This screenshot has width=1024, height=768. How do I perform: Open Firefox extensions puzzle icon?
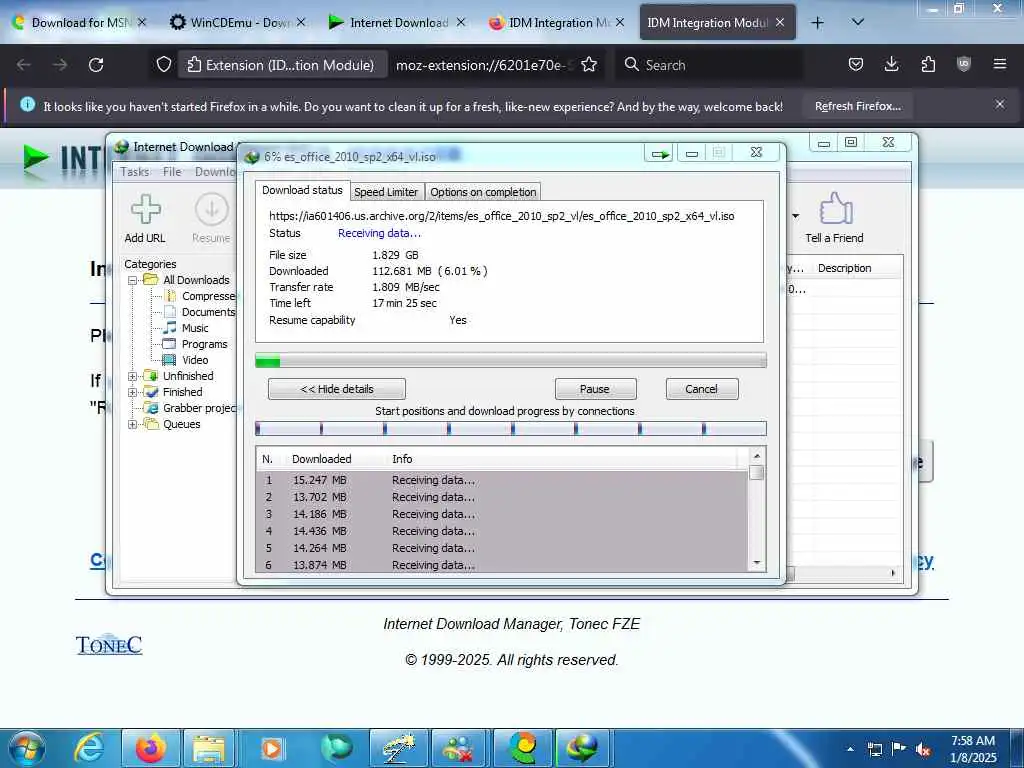click(x=928, y=65)
